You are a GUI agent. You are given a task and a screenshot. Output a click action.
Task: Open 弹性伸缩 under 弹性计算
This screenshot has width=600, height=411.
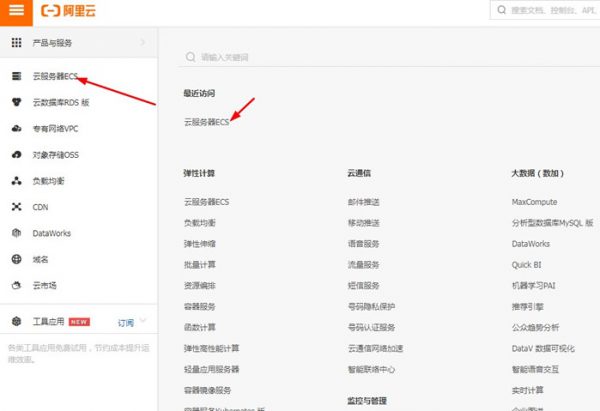click(199, 243)
